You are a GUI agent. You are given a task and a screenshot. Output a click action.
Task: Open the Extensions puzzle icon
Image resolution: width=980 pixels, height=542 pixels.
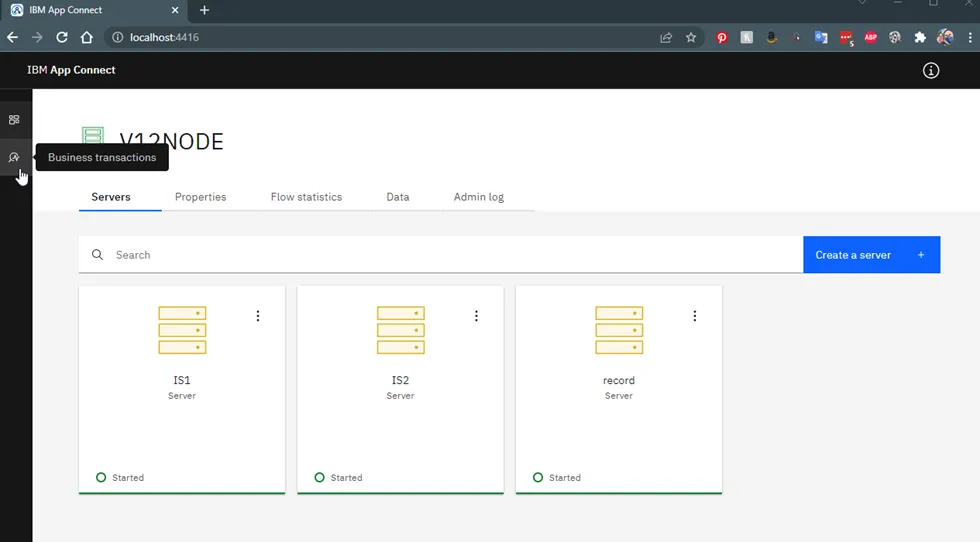pyautogui.click(x=920, y=38)
